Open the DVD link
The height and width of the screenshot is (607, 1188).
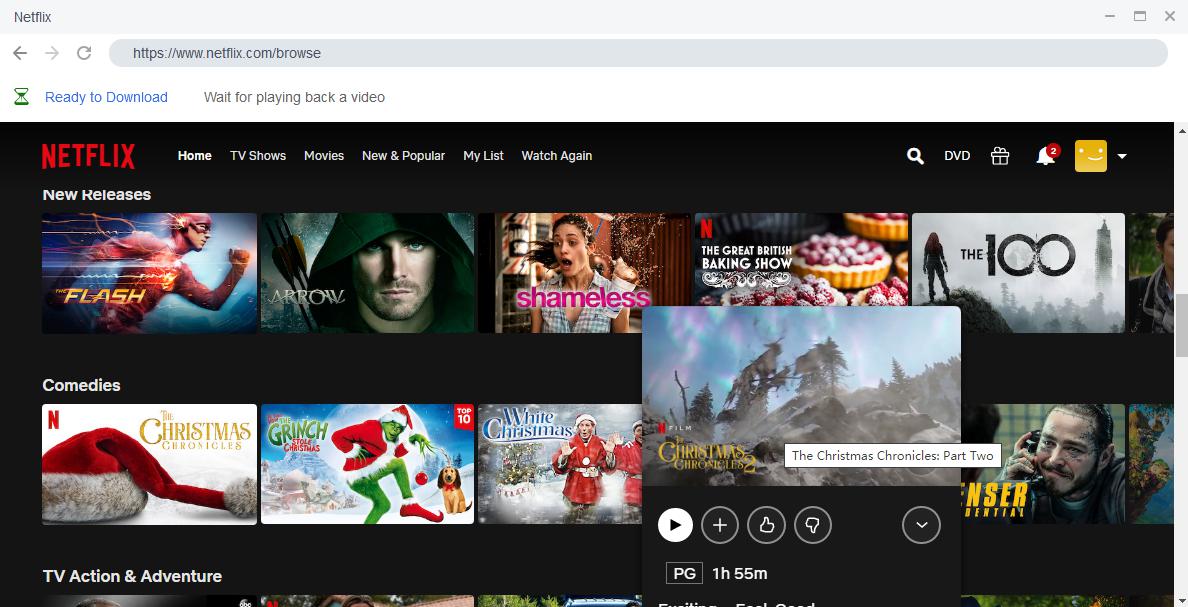957,155
